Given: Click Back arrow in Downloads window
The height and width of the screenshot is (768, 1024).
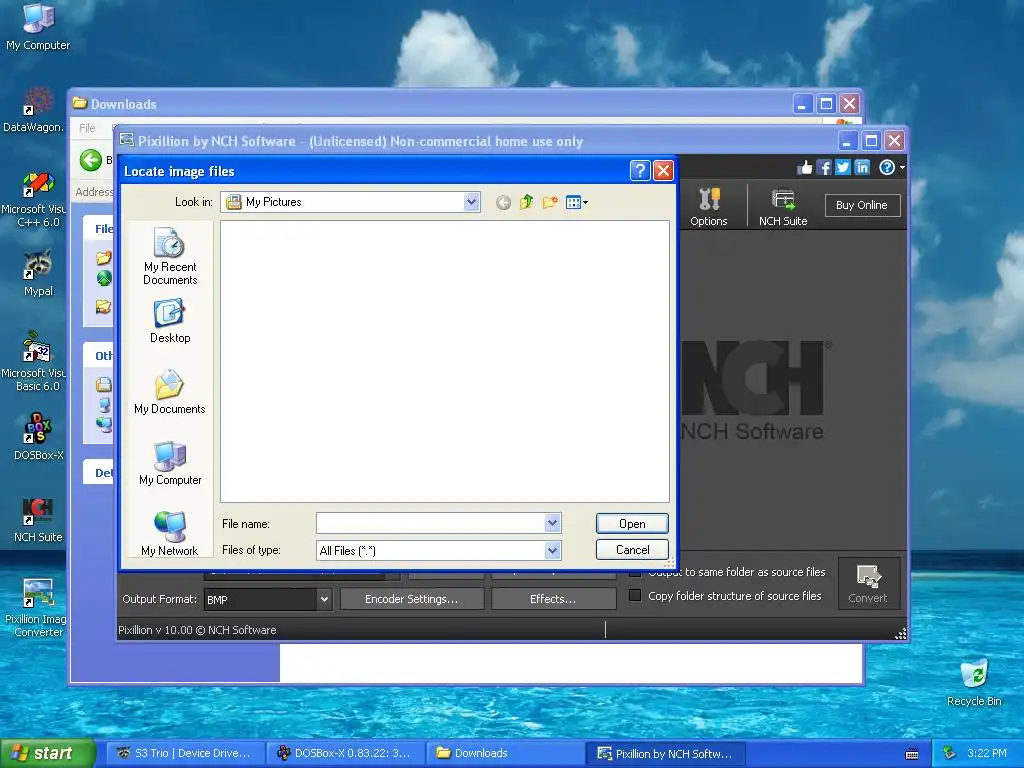Looking at the screenshot, I should [x=91, y=160].
